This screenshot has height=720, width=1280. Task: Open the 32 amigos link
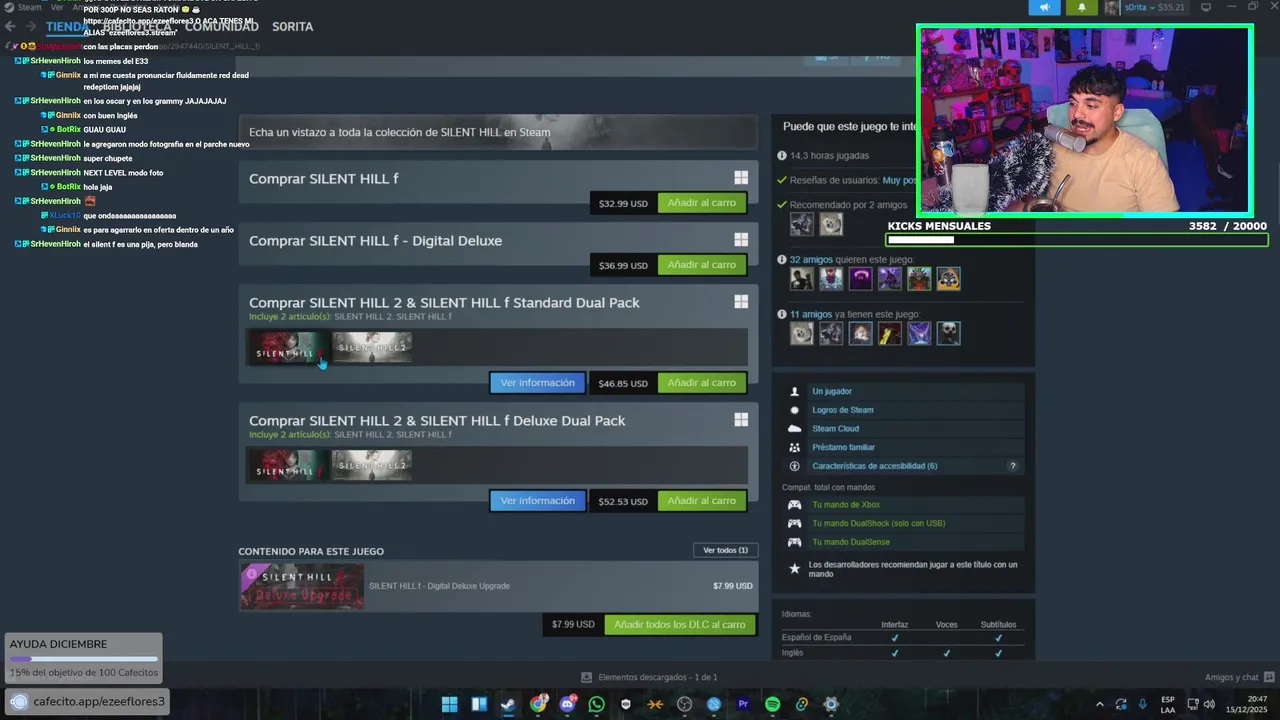(x=811, y=260)
